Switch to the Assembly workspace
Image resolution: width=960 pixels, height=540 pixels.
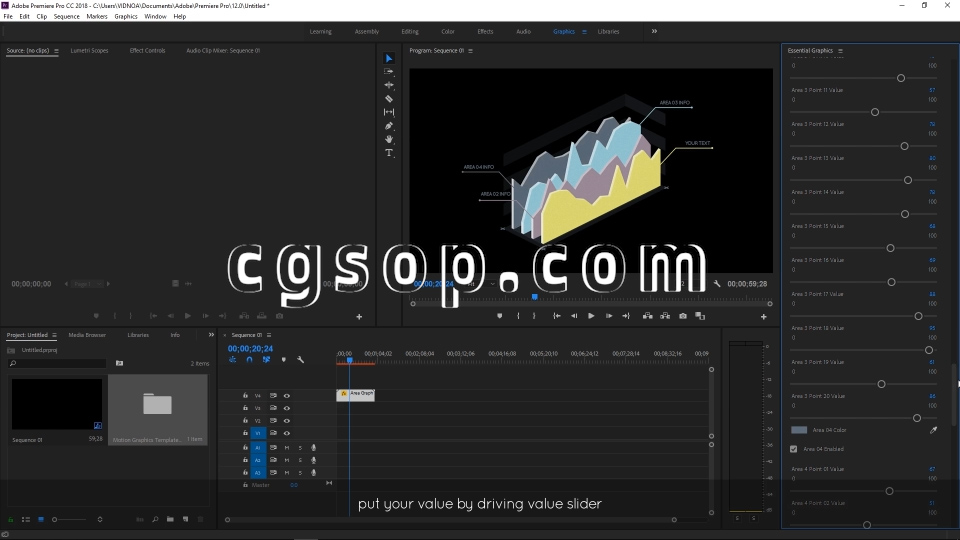[367, 31]
